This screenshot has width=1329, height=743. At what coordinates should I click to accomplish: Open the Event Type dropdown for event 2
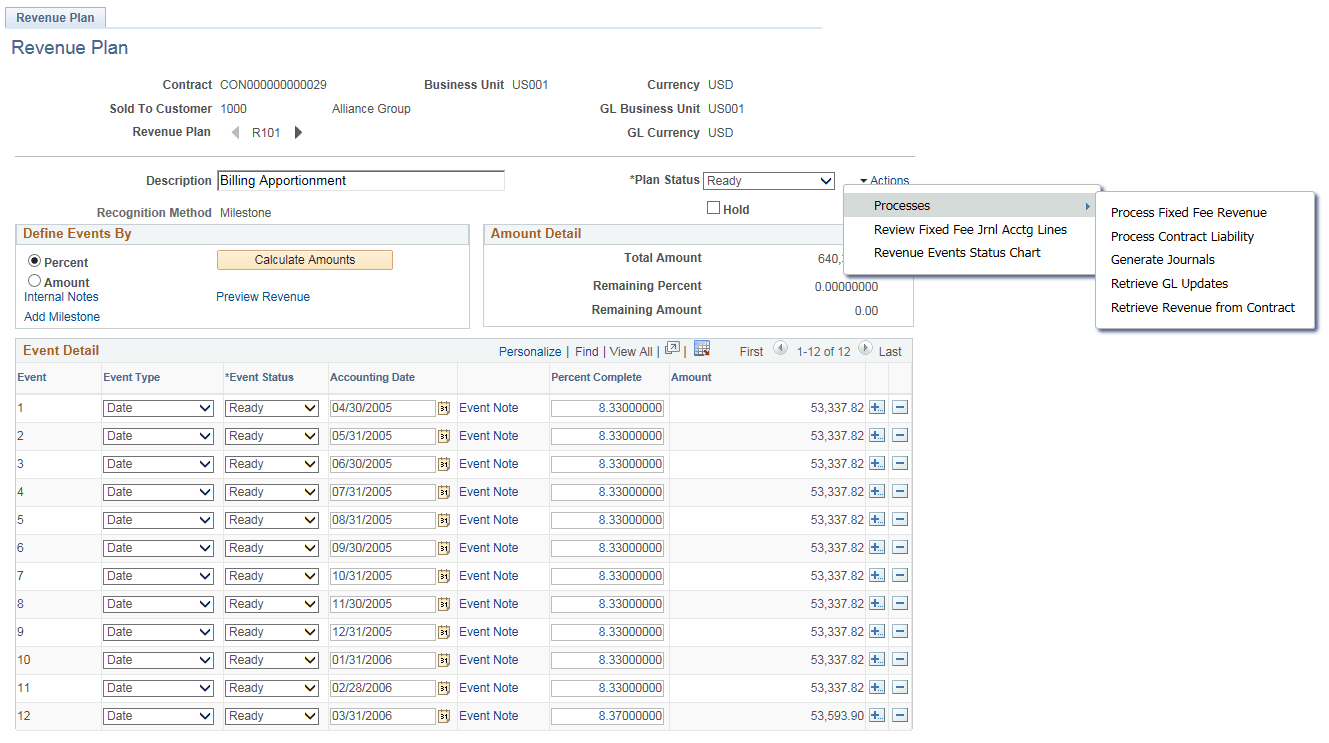click(x=157, y=435)
